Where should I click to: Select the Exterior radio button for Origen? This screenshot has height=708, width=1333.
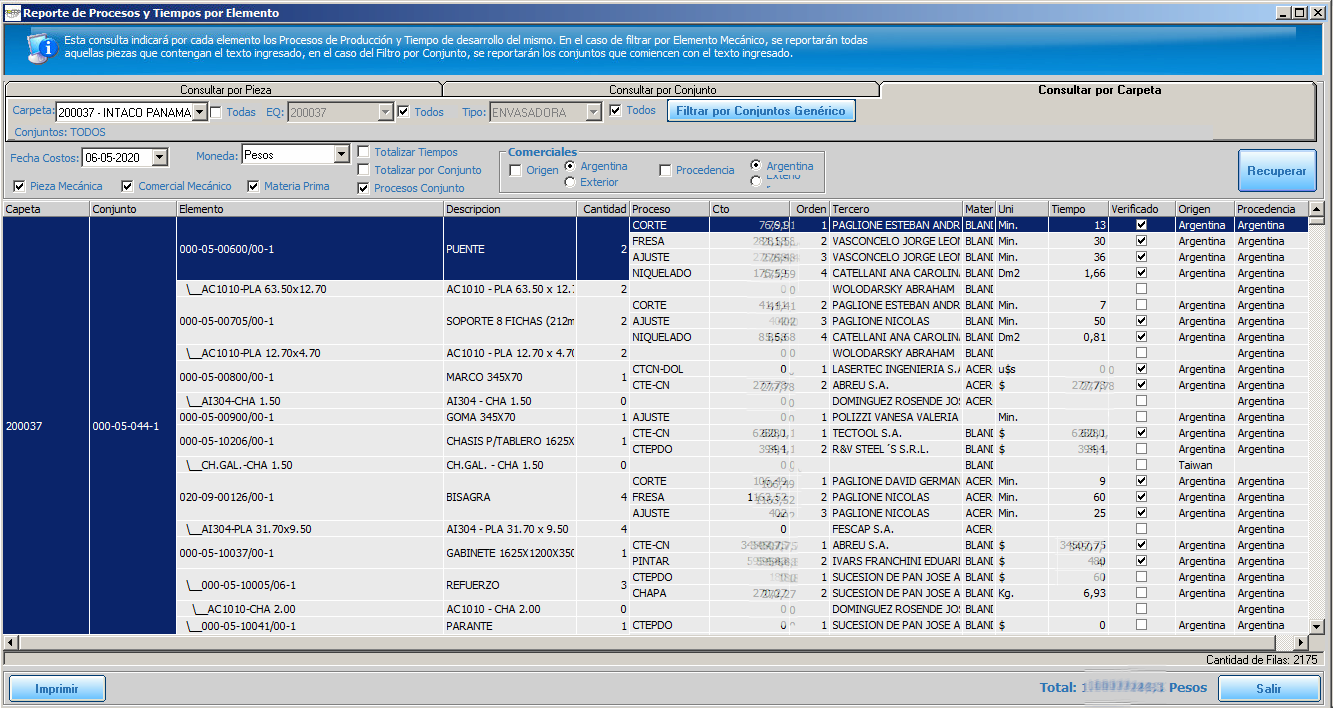tap(570, 182)
